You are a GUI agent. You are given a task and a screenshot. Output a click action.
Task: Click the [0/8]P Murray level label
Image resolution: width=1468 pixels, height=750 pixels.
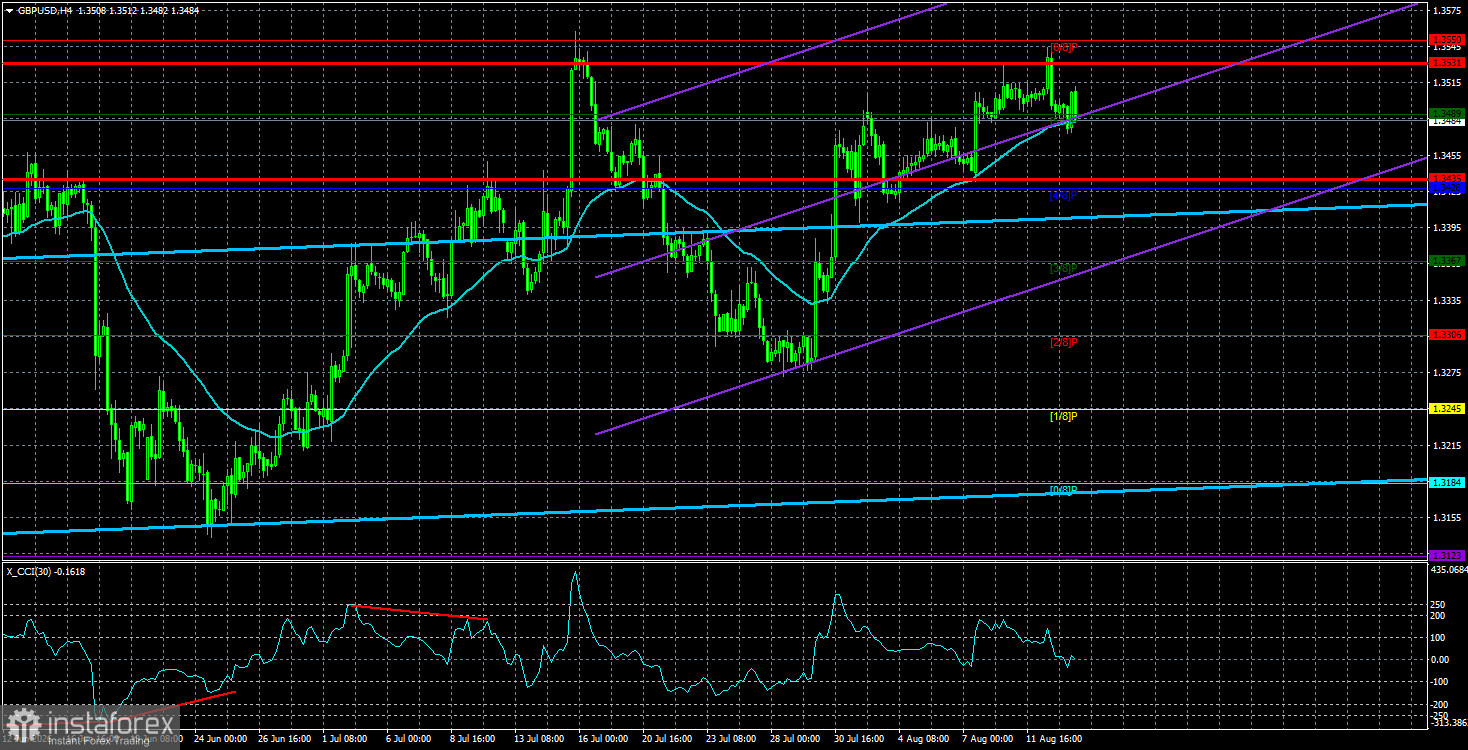(1063, 490)
